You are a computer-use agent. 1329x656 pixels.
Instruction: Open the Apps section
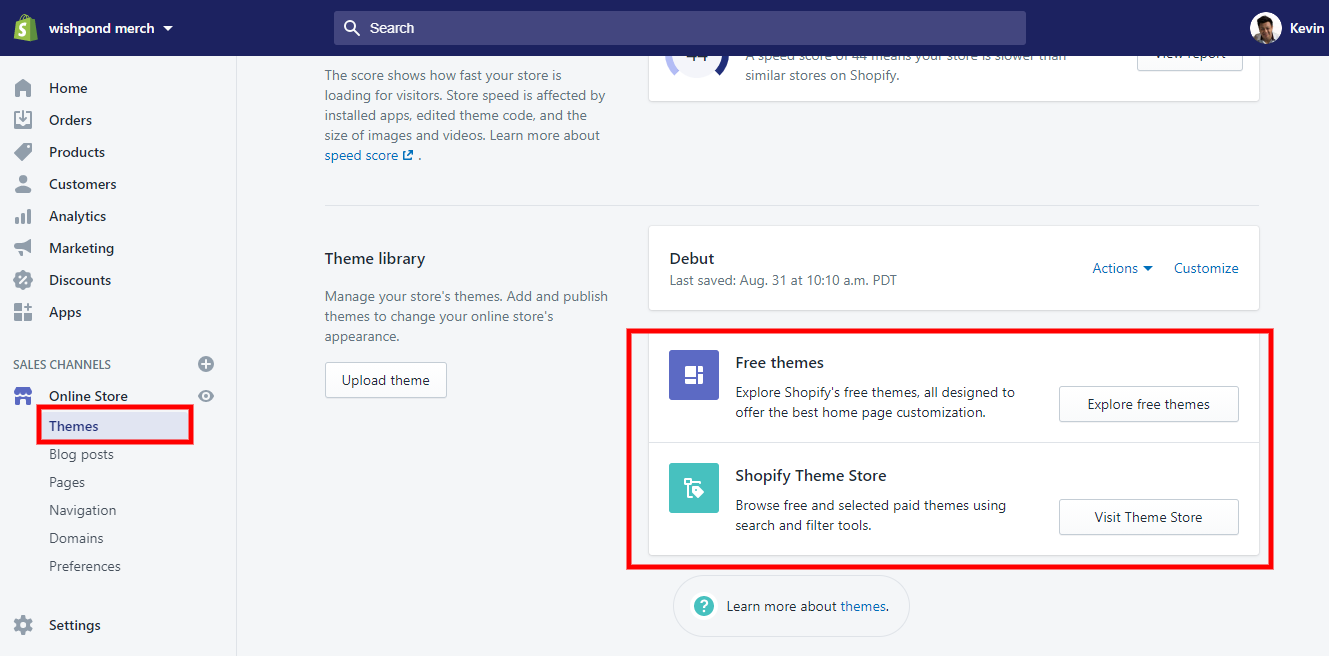[65, 312]
